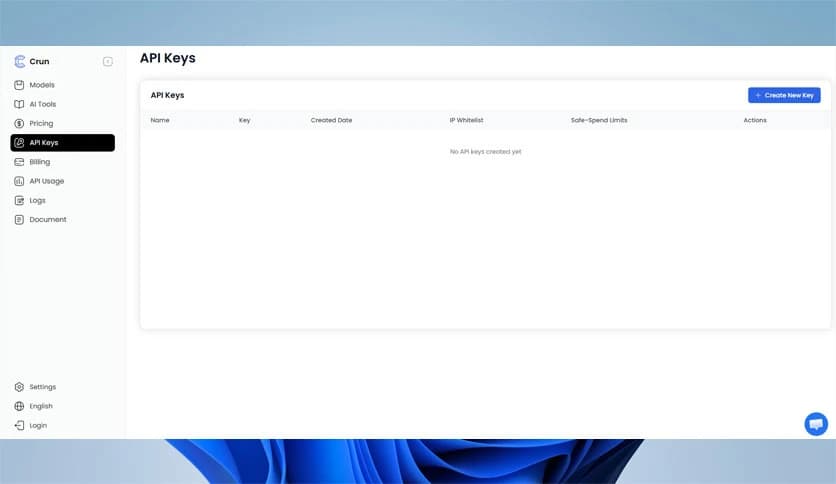Click the API Keys sidebar icon
The width and height of the screenshot is (836, 484).
point(19,142)
